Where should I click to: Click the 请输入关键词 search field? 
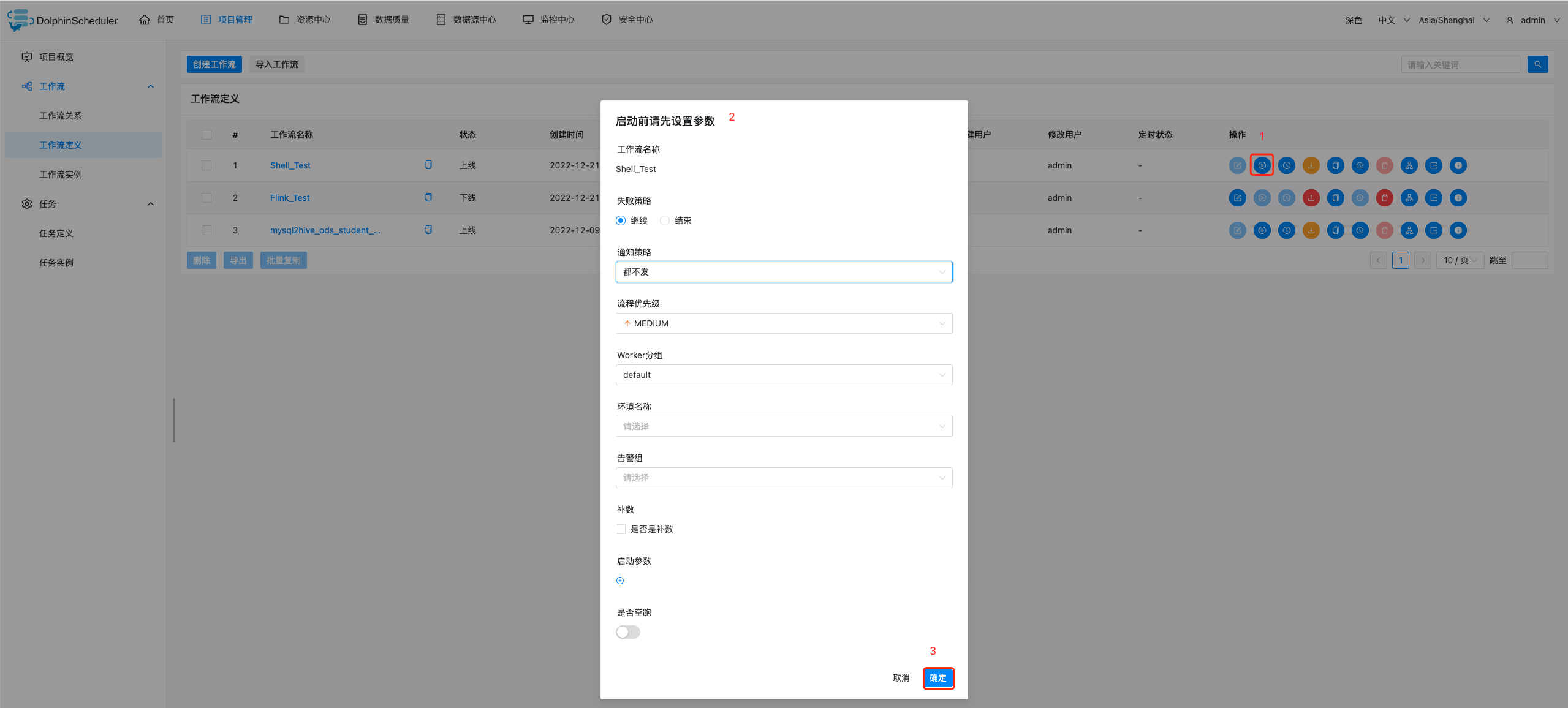coord(1460,64)
